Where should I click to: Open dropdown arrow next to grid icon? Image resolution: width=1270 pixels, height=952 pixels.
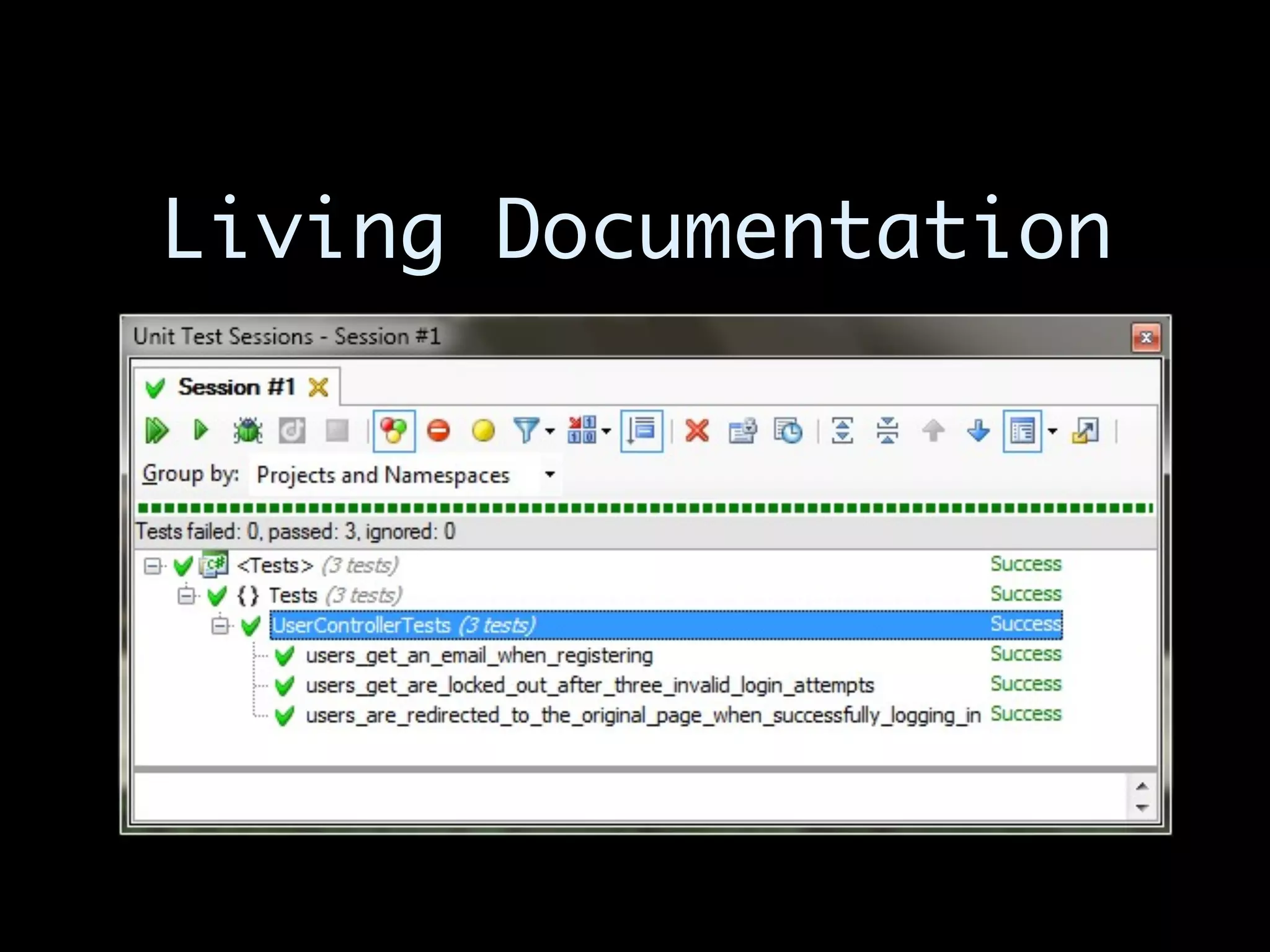point(606,431)
